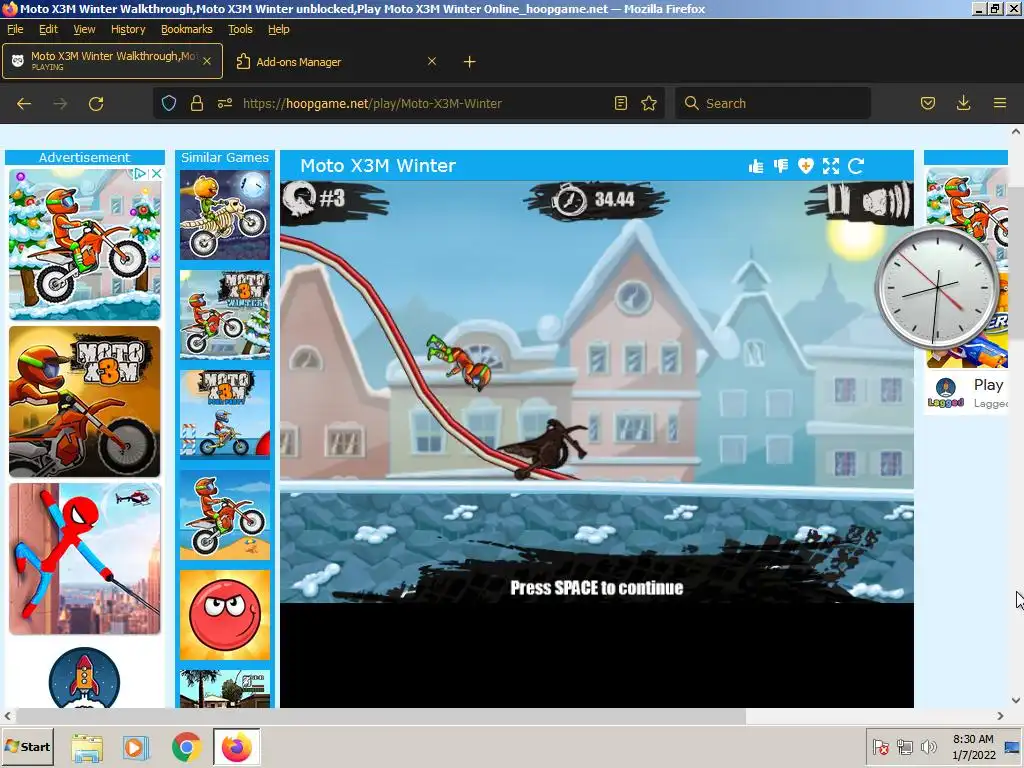Open the Spider stickman game ad thumbnail
Viewport: 1024px width, 768px height.
[x=84, y=559]
